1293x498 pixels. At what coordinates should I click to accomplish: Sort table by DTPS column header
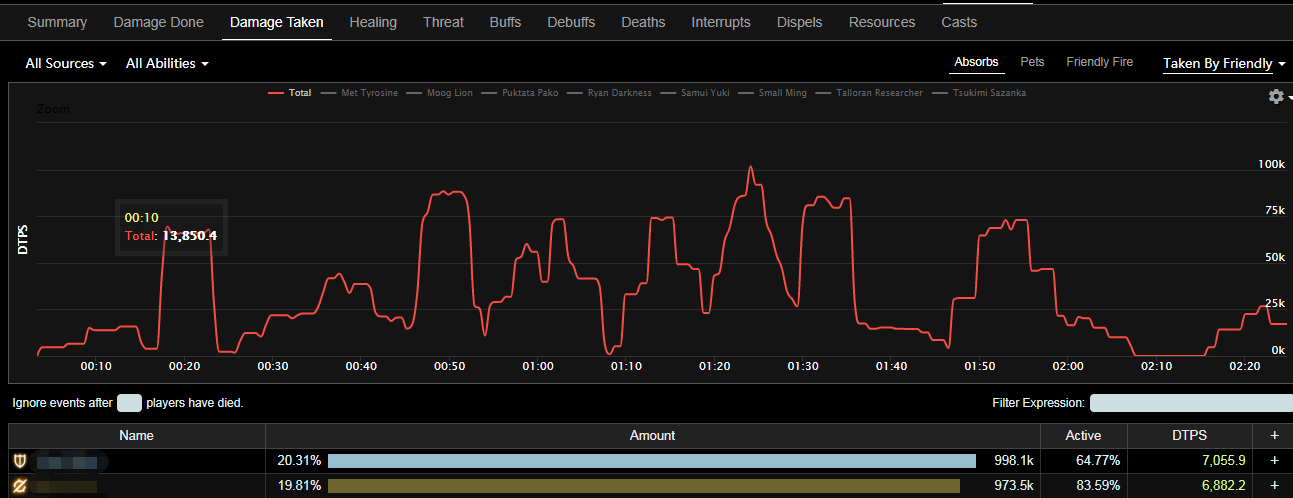pyautogui.click(x=1189, y=436)
